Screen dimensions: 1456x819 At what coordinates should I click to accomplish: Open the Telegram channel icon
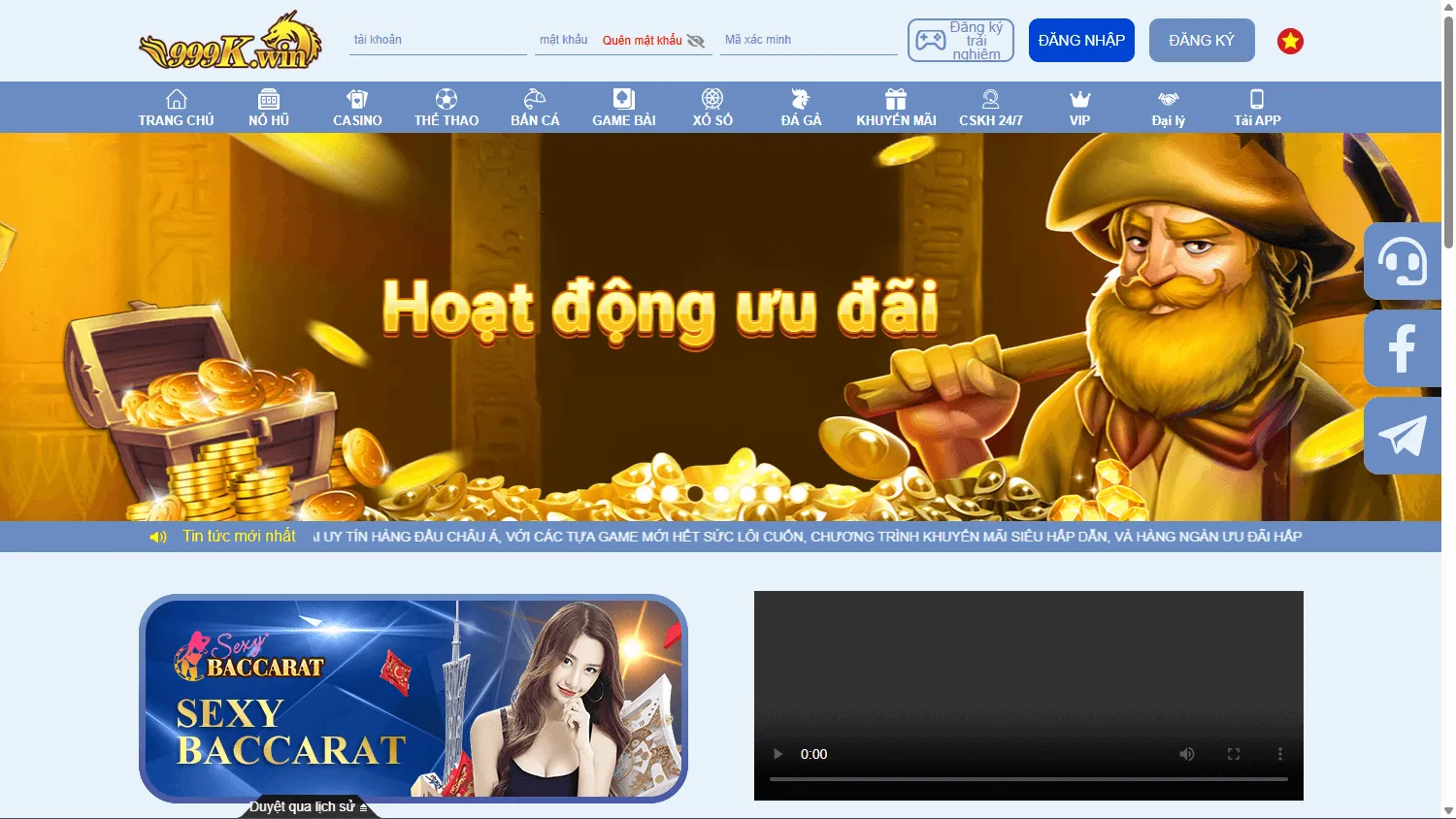[1402, 436]
